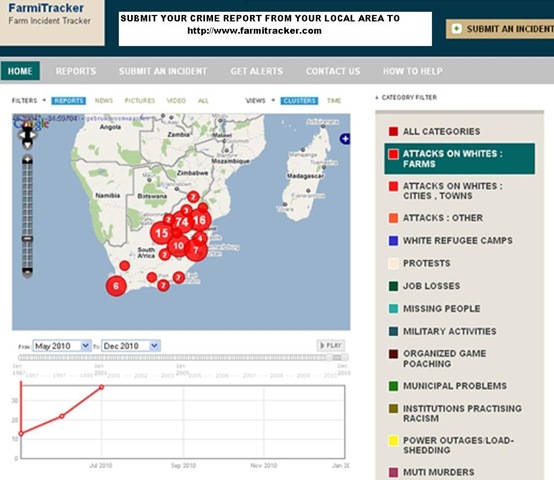The height and width of the screenshot is (480, 554).
Task: Select ALL filter above the map
Action: 203,101
